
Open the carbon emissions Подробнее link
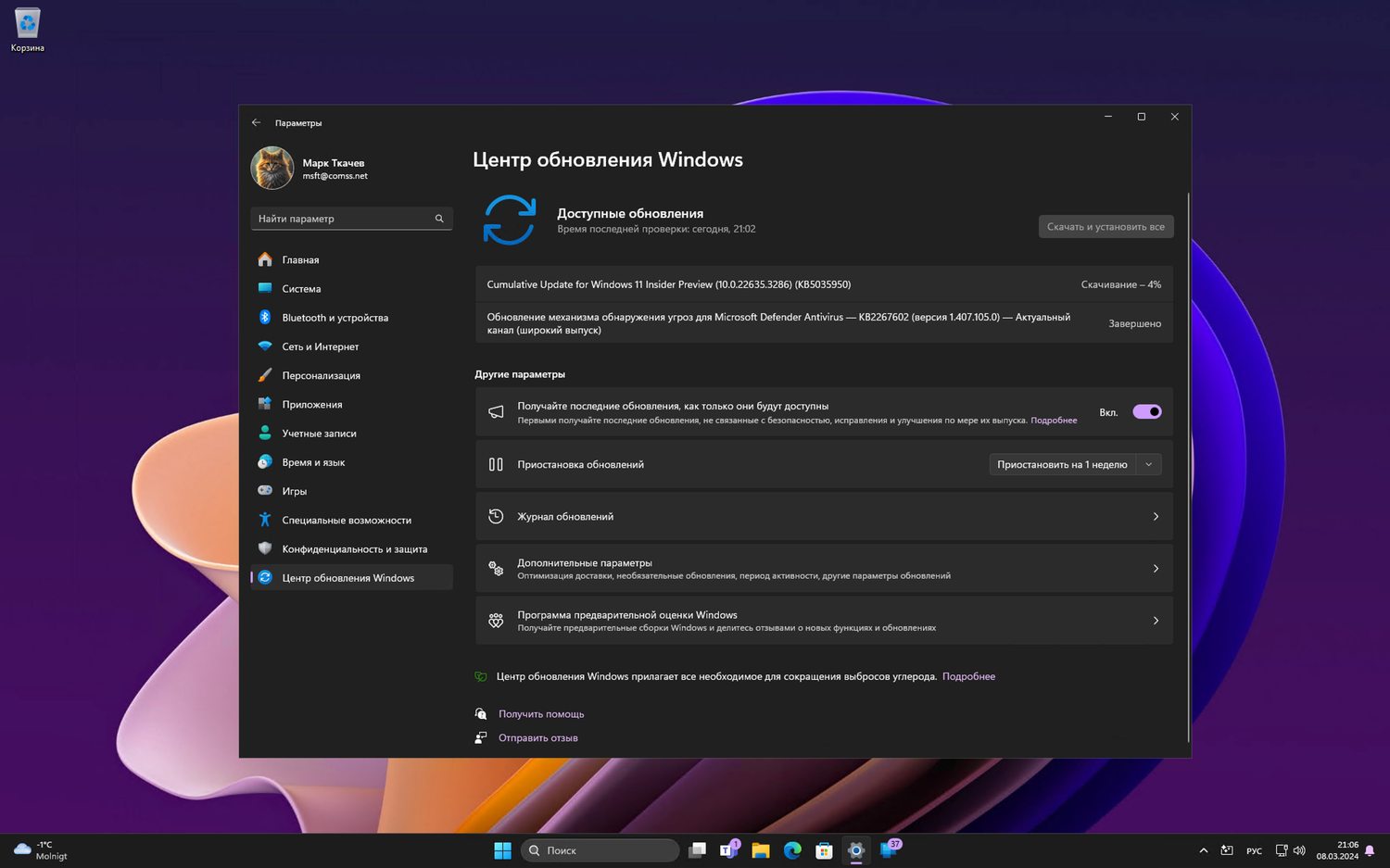968,676
